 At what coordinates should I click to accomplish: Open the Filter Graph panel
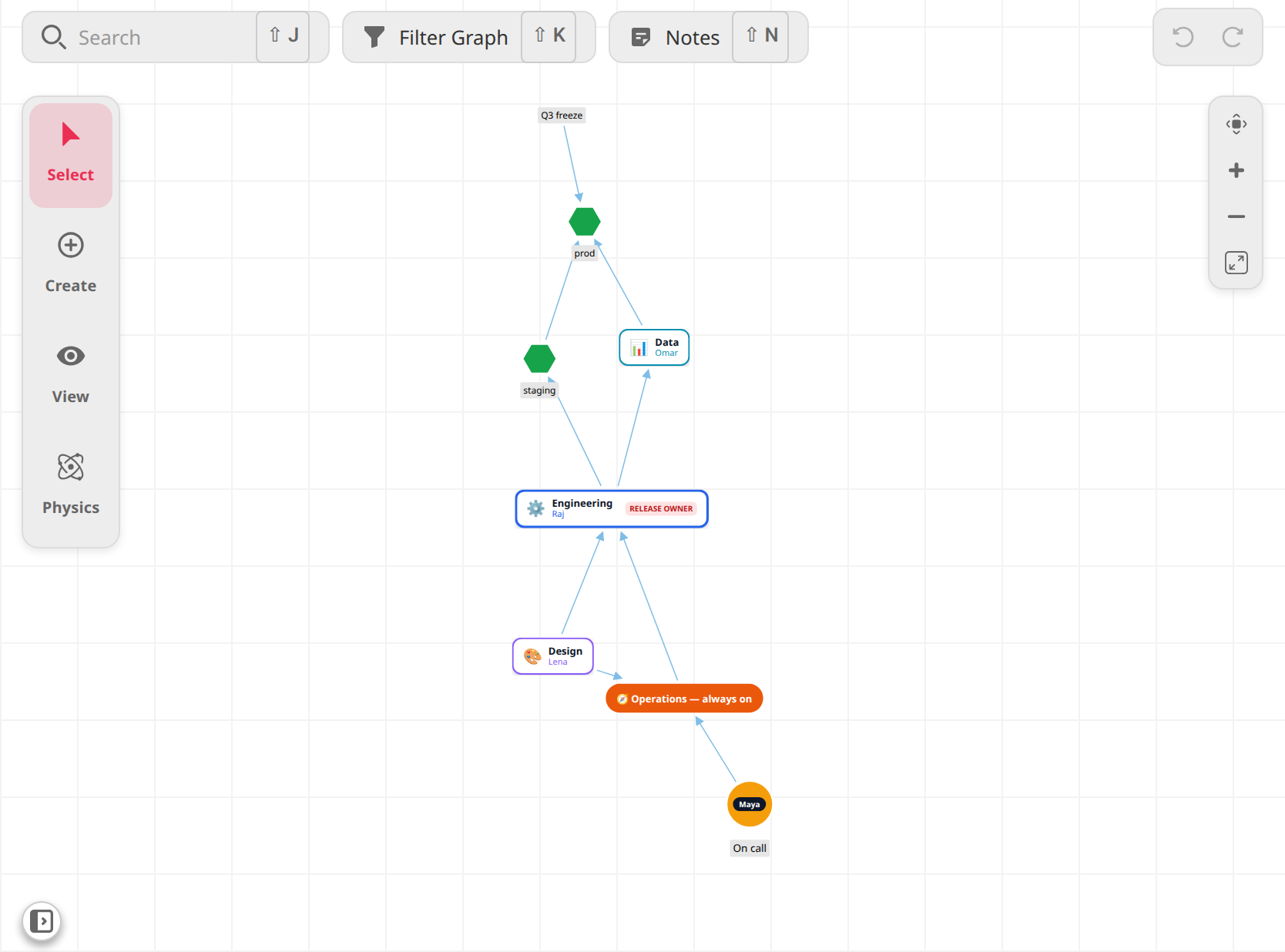468,37
